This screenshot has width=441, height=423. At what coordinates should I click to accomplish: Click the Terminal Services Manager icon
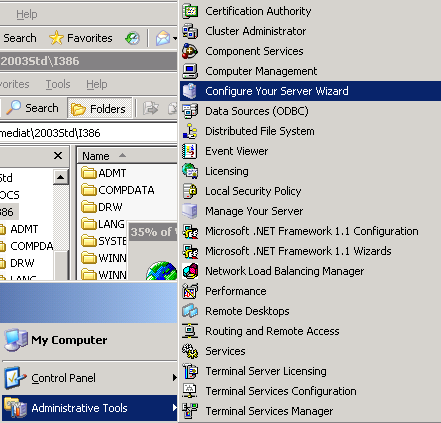pyautogui.click(x=190, y=411)
